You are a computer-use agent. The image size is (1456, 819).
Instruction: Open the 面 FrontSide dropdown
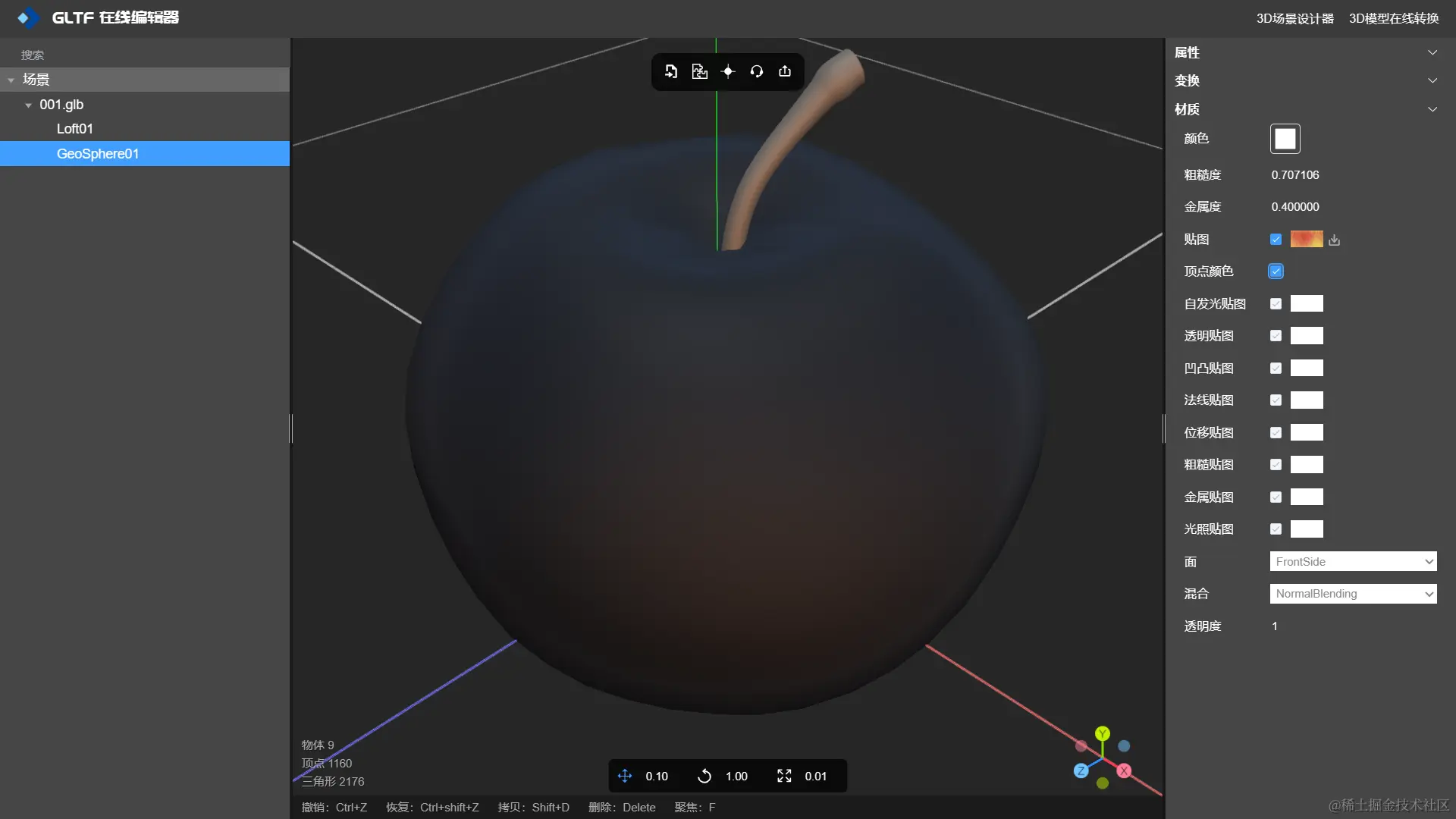click(1353, 562)
